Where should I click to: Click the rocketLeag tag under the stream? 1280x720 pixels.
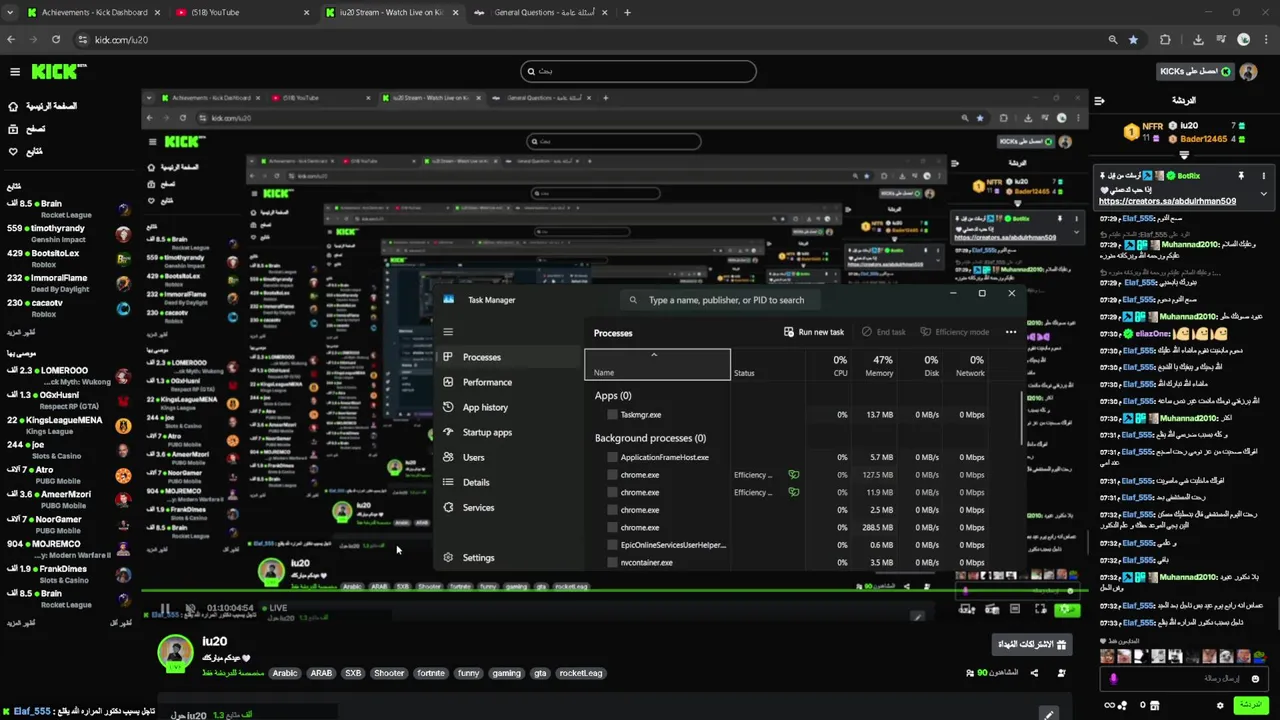[581, 673]
